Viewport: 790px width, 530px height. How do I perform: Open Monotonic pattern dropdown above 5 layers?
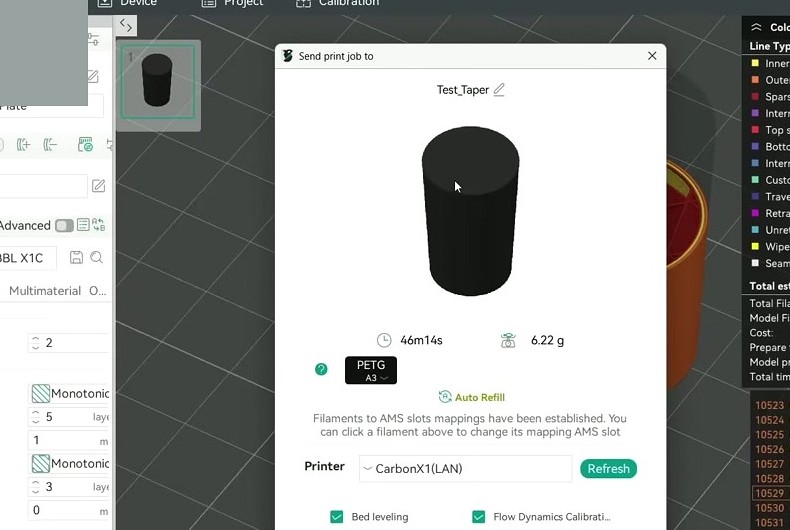(x=70, y=393)
